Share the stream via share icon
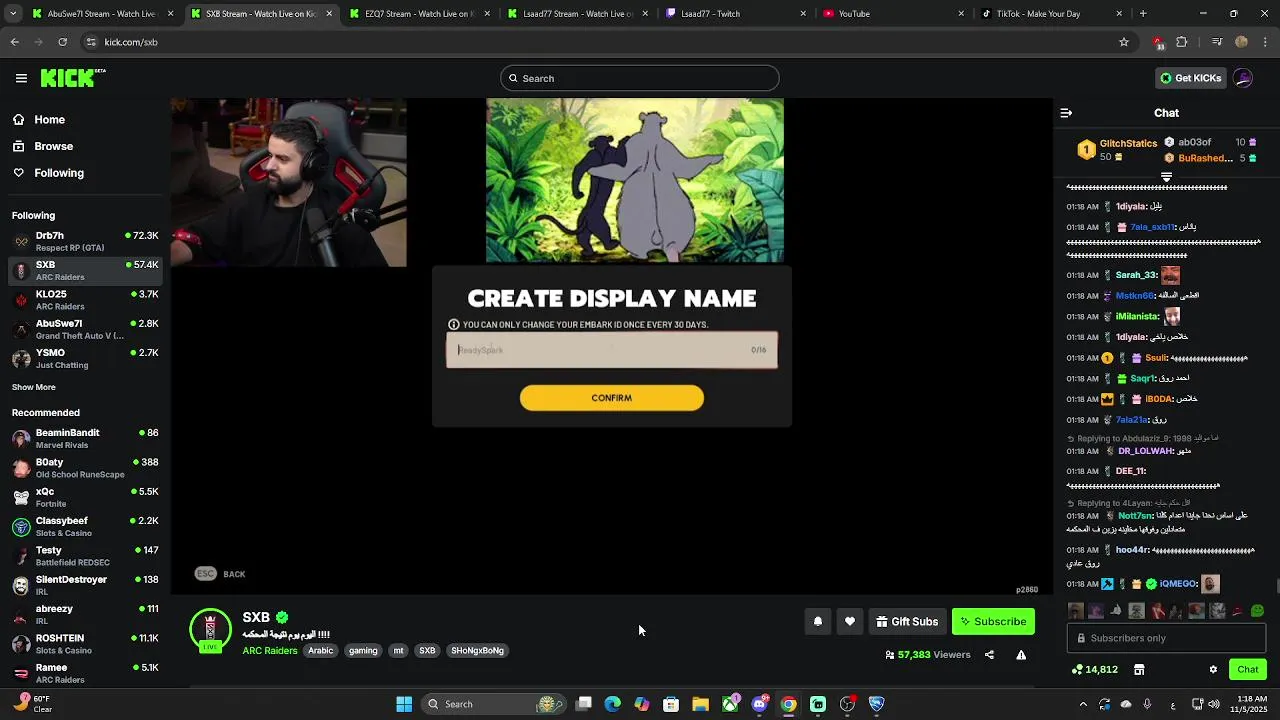This screenshot has width=1280, height=720. (x=989, y=655)
